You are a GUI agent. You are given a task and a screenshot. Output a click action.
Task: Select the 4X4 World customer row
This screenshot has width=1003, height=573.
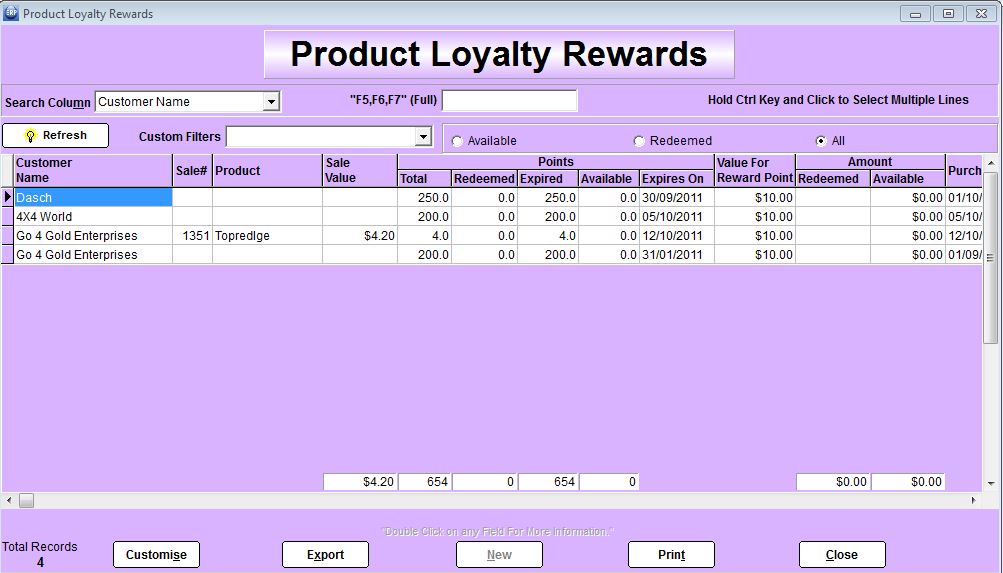pyautogui.click(x=93, y=217)
